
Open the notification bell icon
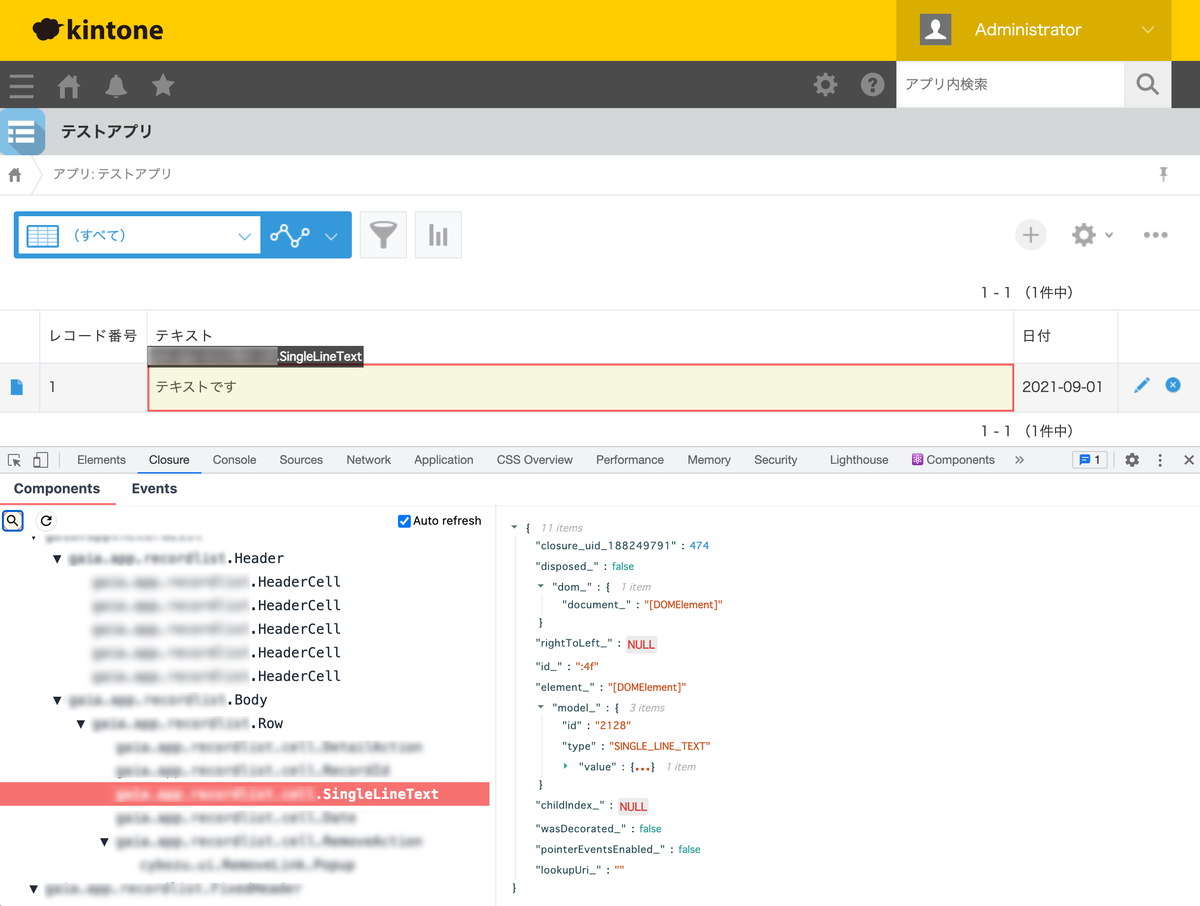click(116, 86)
